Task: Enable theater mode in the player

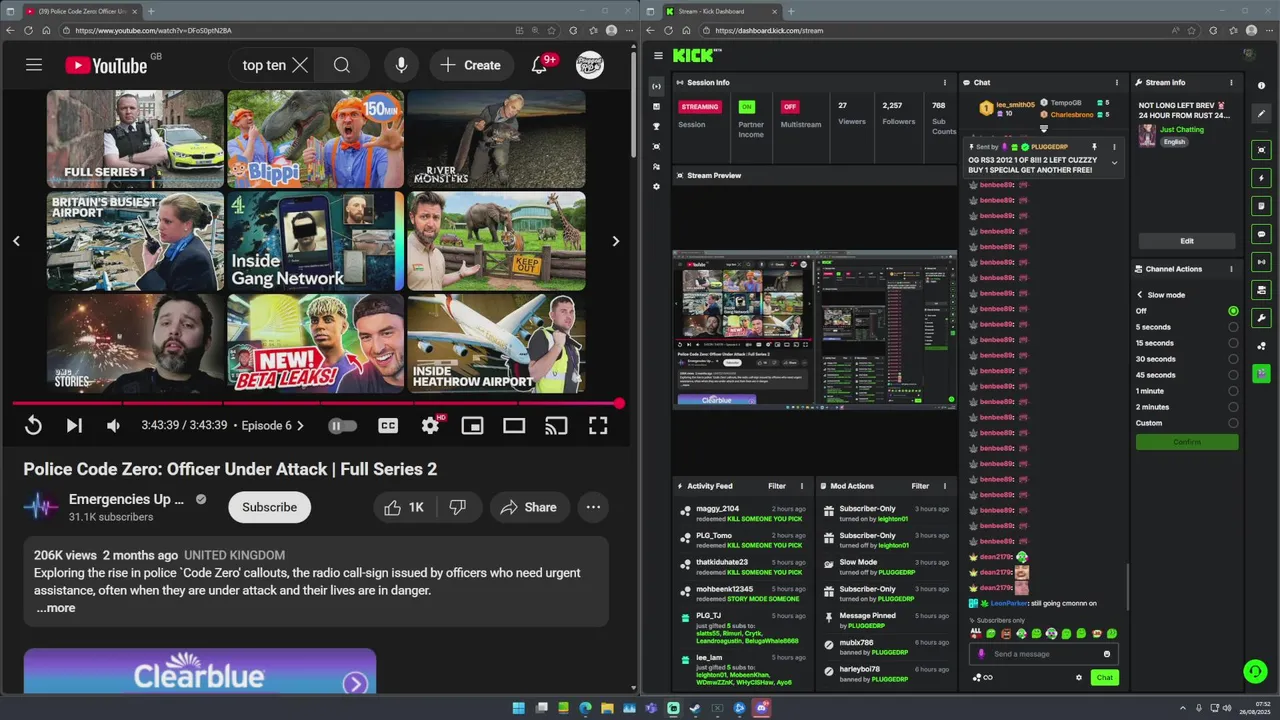Action: click(514, 425)
